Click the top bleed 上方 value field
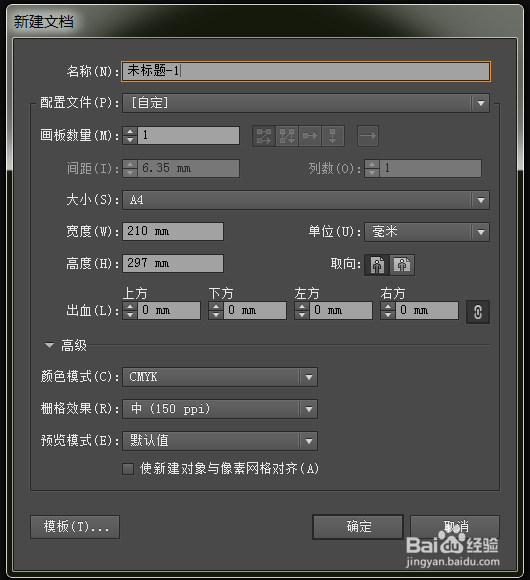This screenshot has height=580, width=530. tap(169, 310)
